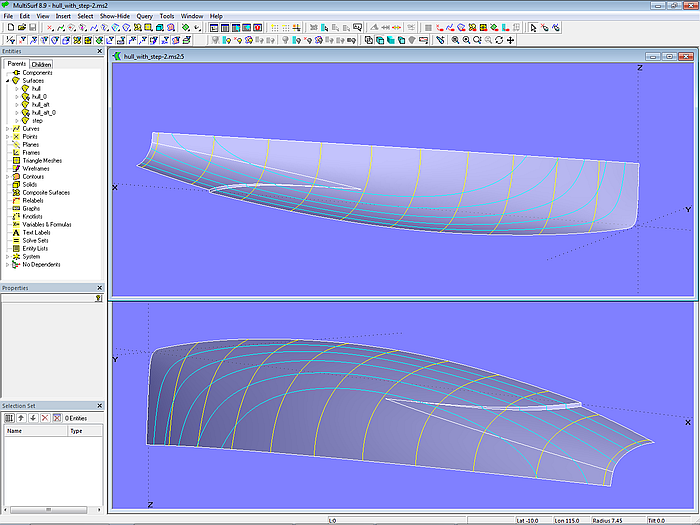Viewport: 700px width, 525px height.
Task: Select the arrow pointer selection tool
Action: pyautogui.click(x=533, y=28)
